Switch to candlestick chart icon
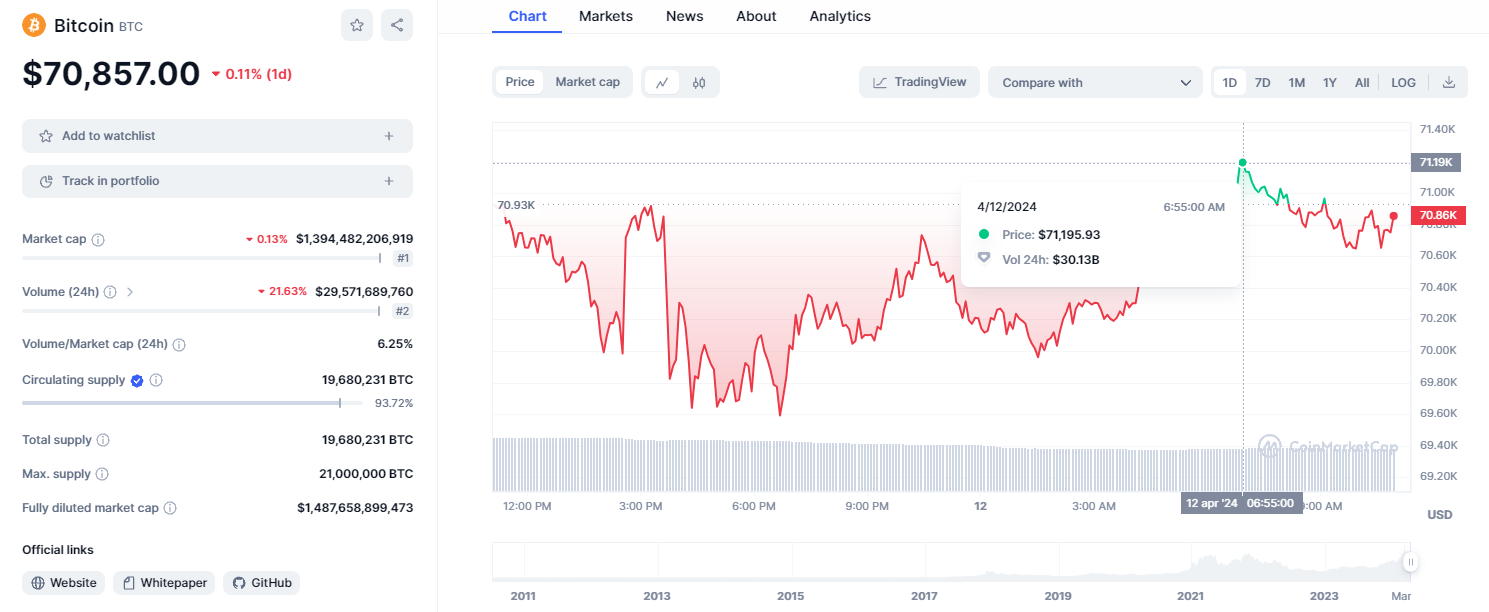 [x=699, y=82]
